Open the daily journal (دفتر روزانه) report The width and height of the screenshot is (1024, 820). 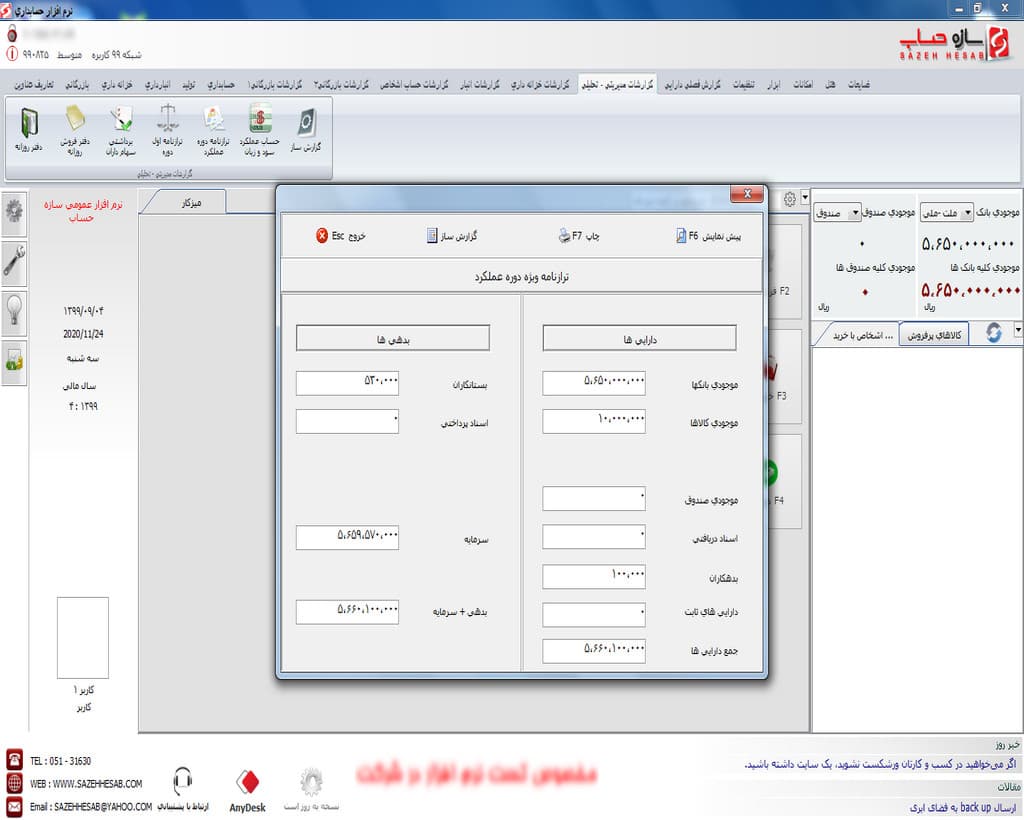[28, 131]
